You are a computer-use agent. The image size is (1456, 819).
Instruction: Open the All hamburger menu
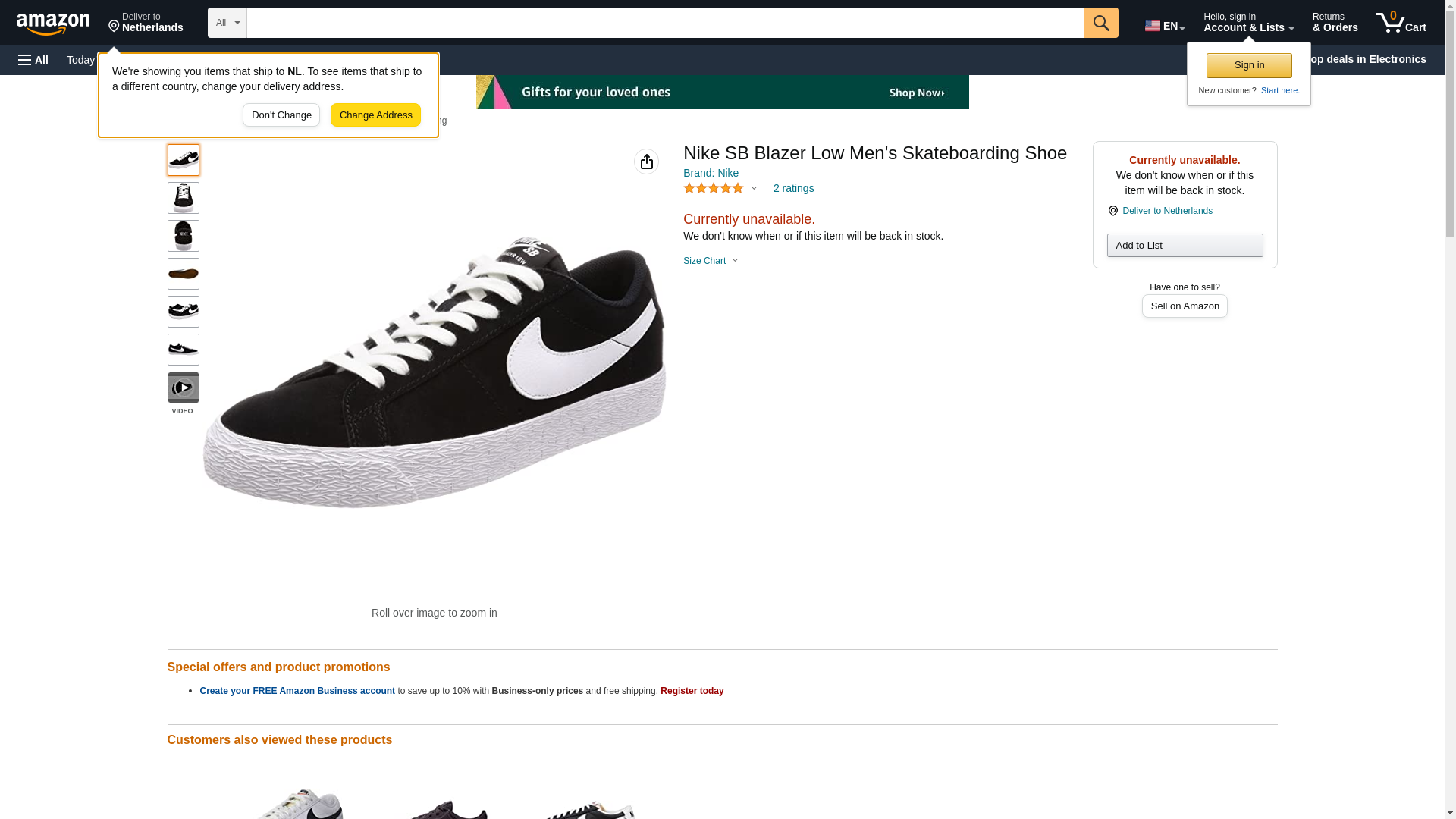(33, 60)
